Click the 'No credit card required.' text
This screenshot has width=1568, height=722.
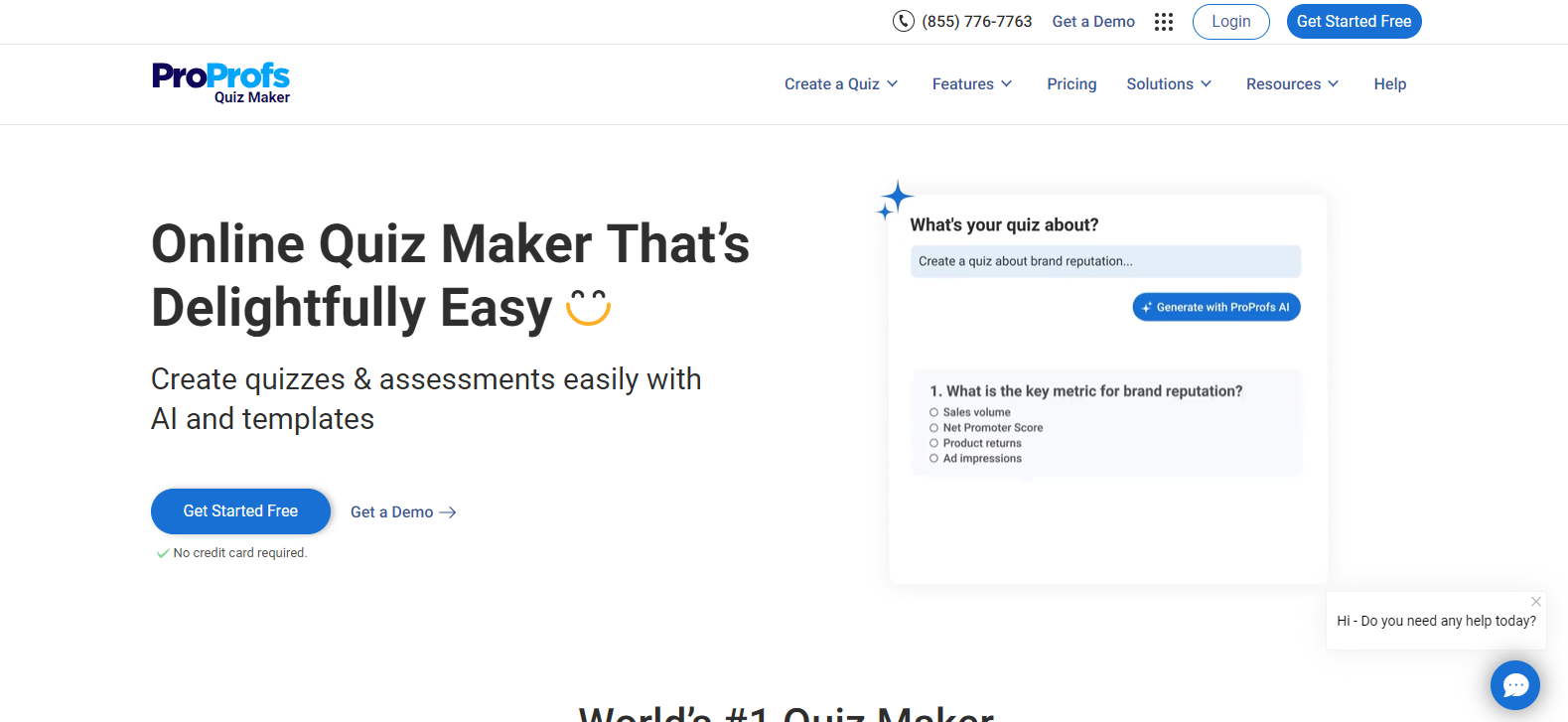point(240,553)
